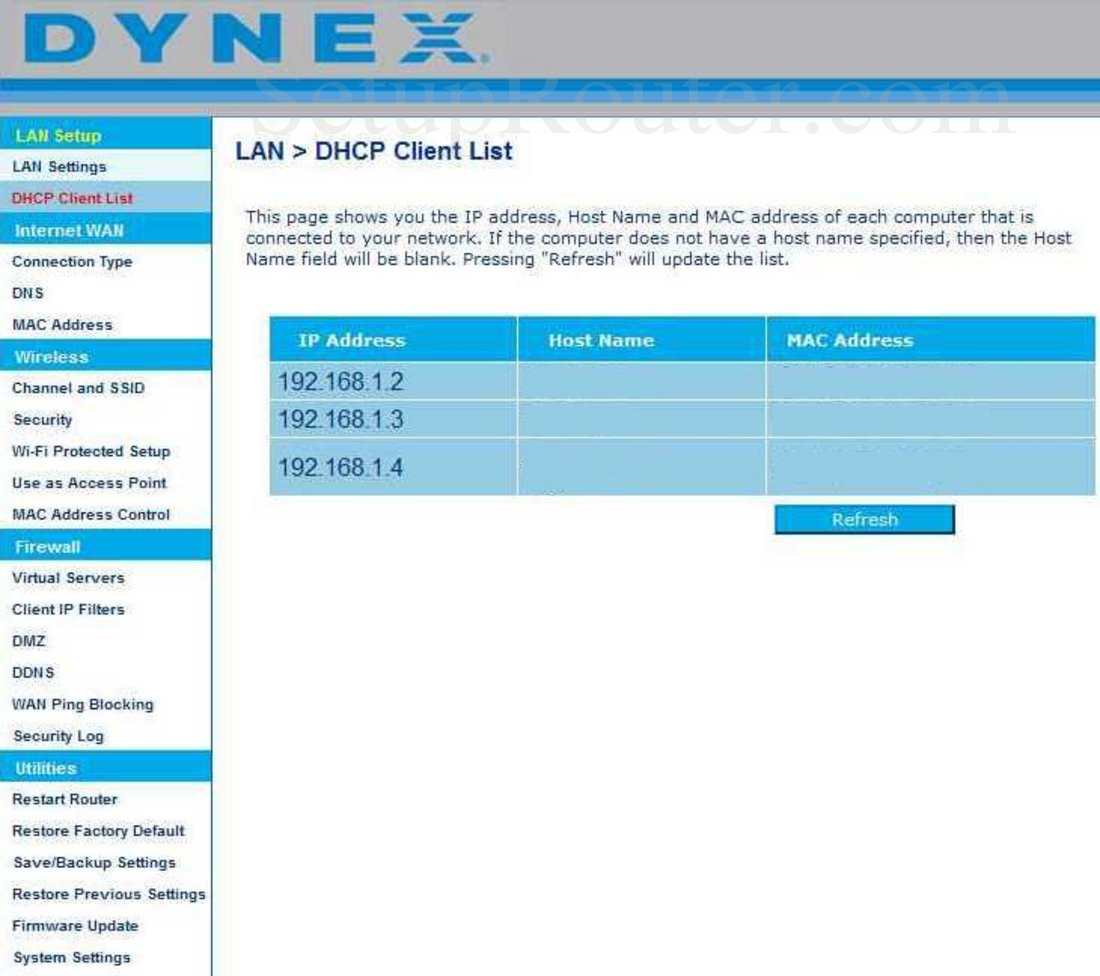Image resolution: width=1100 pixels, height=976 pixels.
Task: Go to Channel and SSID settings
Action: [x=79, y=387]
